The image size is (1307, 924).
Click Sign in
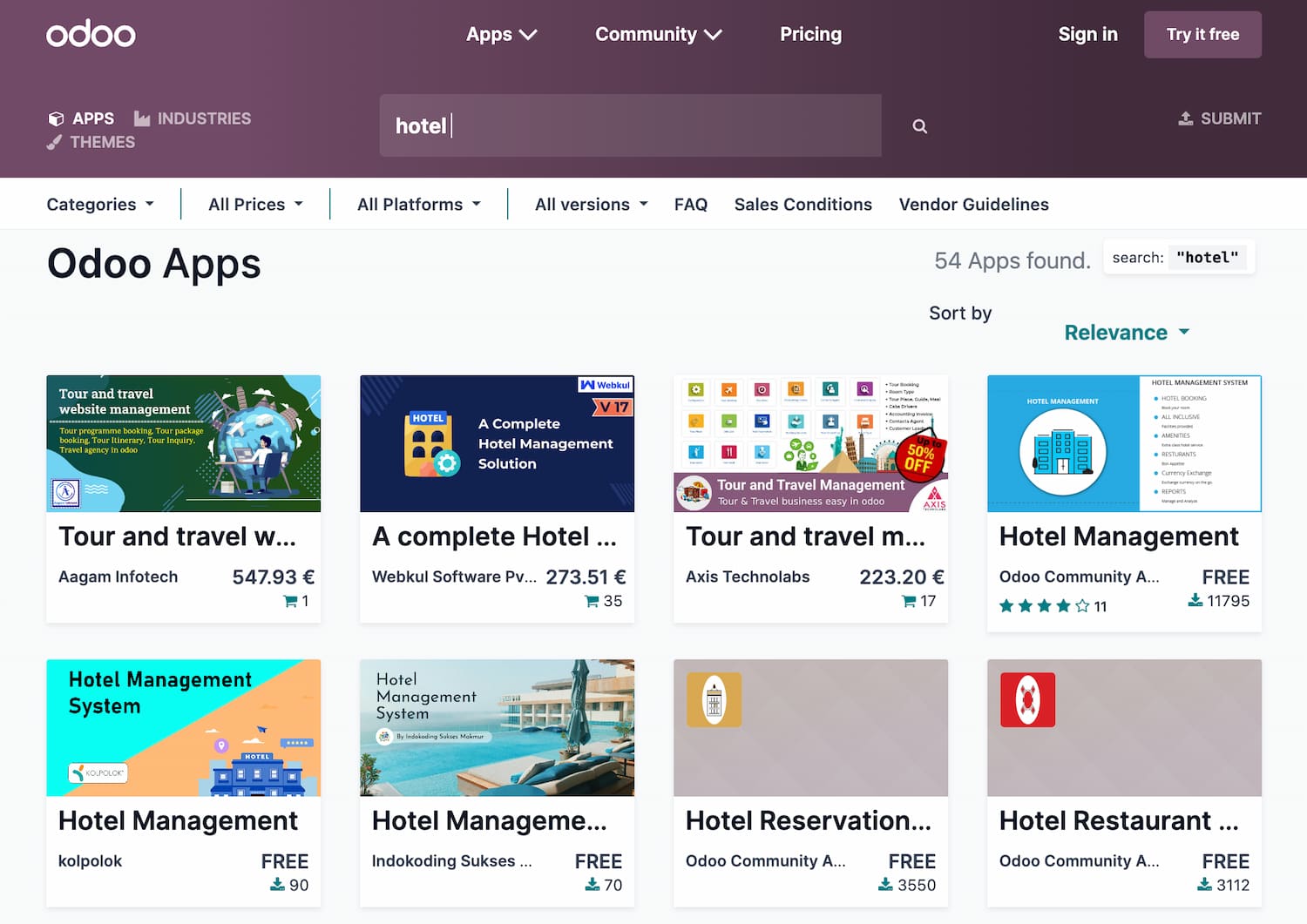coord(1087,34)
